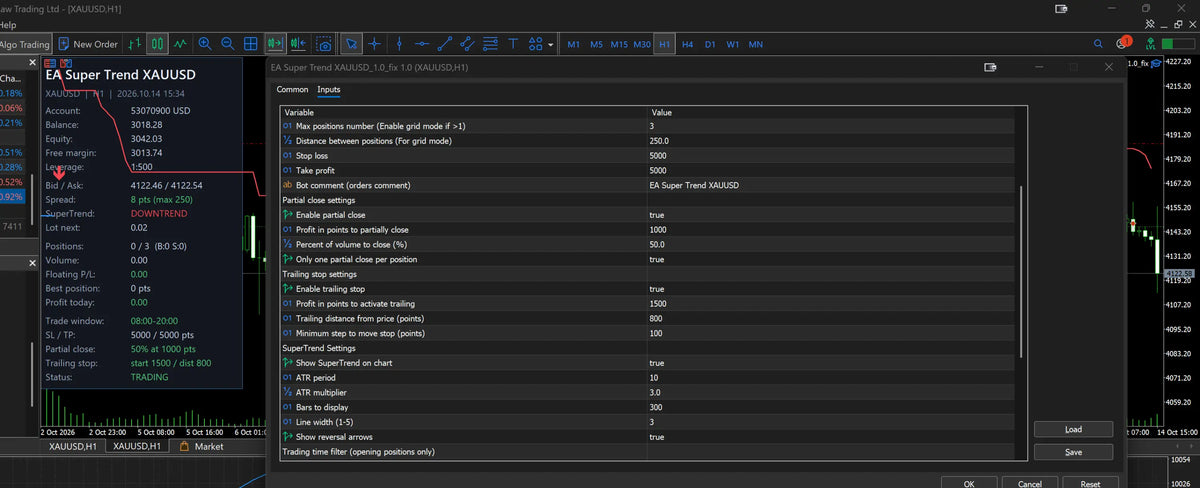Pick the Fibonacci retracement tool
The height and width of the screenshot is (488, 1200).
[x=490, y=44]
